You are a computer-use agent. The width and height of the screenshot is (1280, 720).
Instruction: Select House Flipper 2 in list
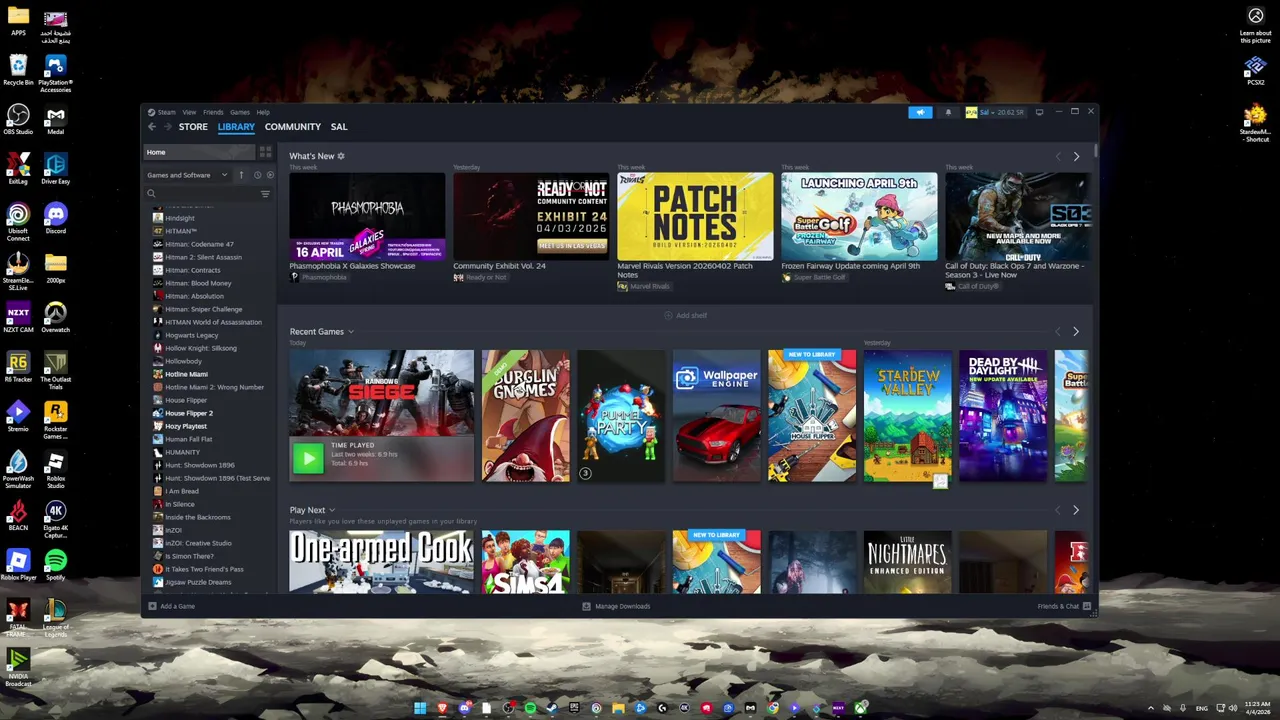coord(189,413)
